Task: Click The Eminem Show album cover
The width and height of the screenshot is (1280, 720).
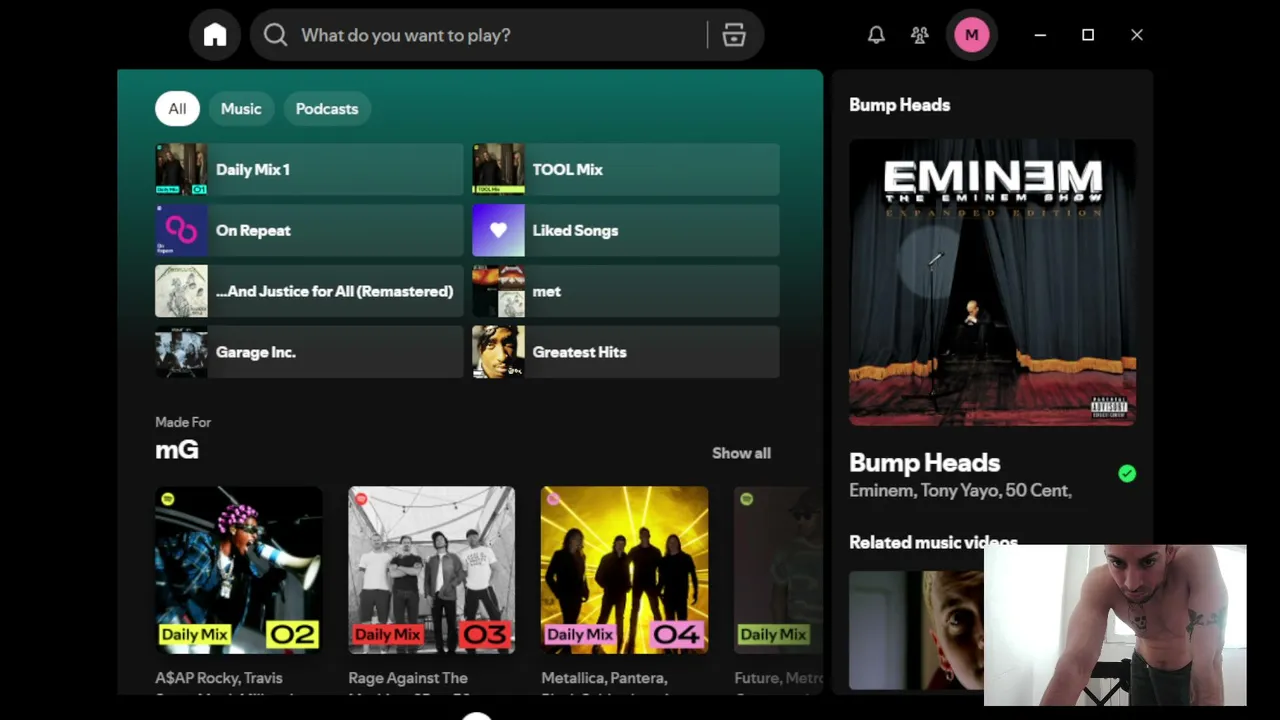Action: tap(992, 282)
